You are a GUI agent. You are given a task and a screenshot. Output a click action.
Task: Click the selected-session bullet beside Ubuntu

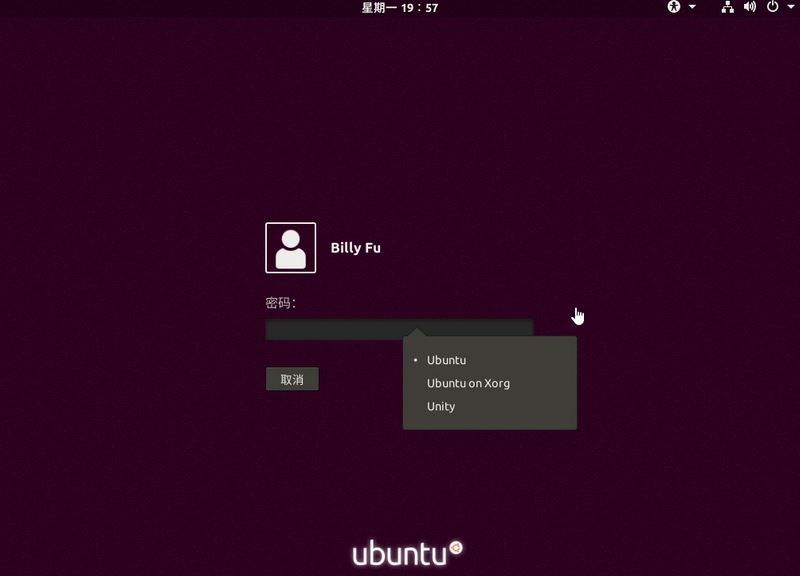415,360
